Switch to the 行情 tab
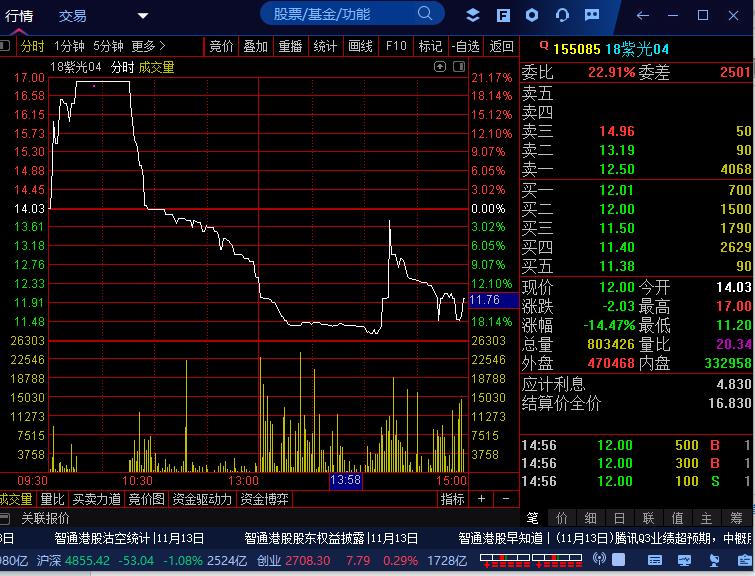This screenshot has height=576, width=755. [19, 16]
